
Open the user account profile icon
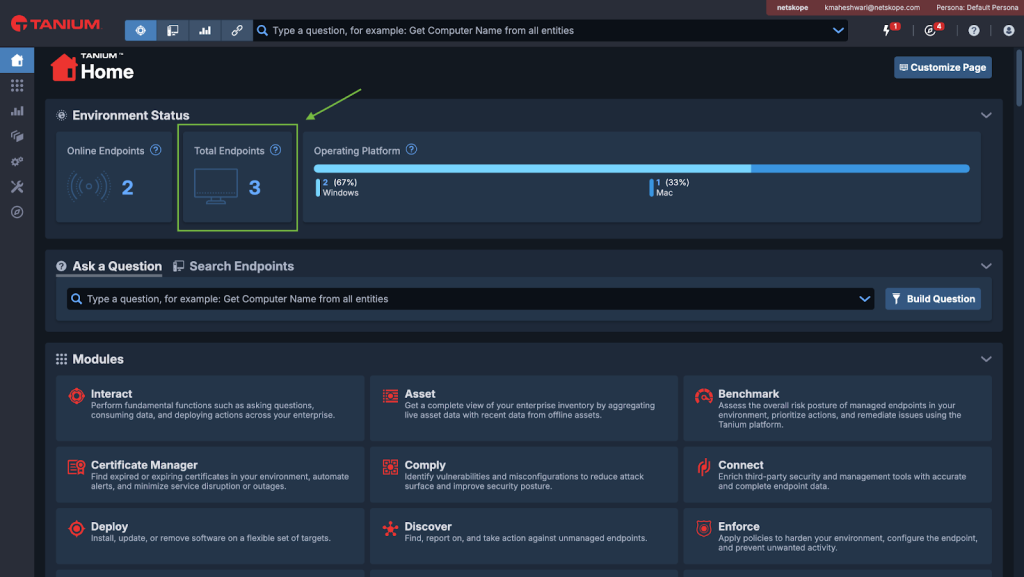pyautogui.click(x=1008, y=30)
